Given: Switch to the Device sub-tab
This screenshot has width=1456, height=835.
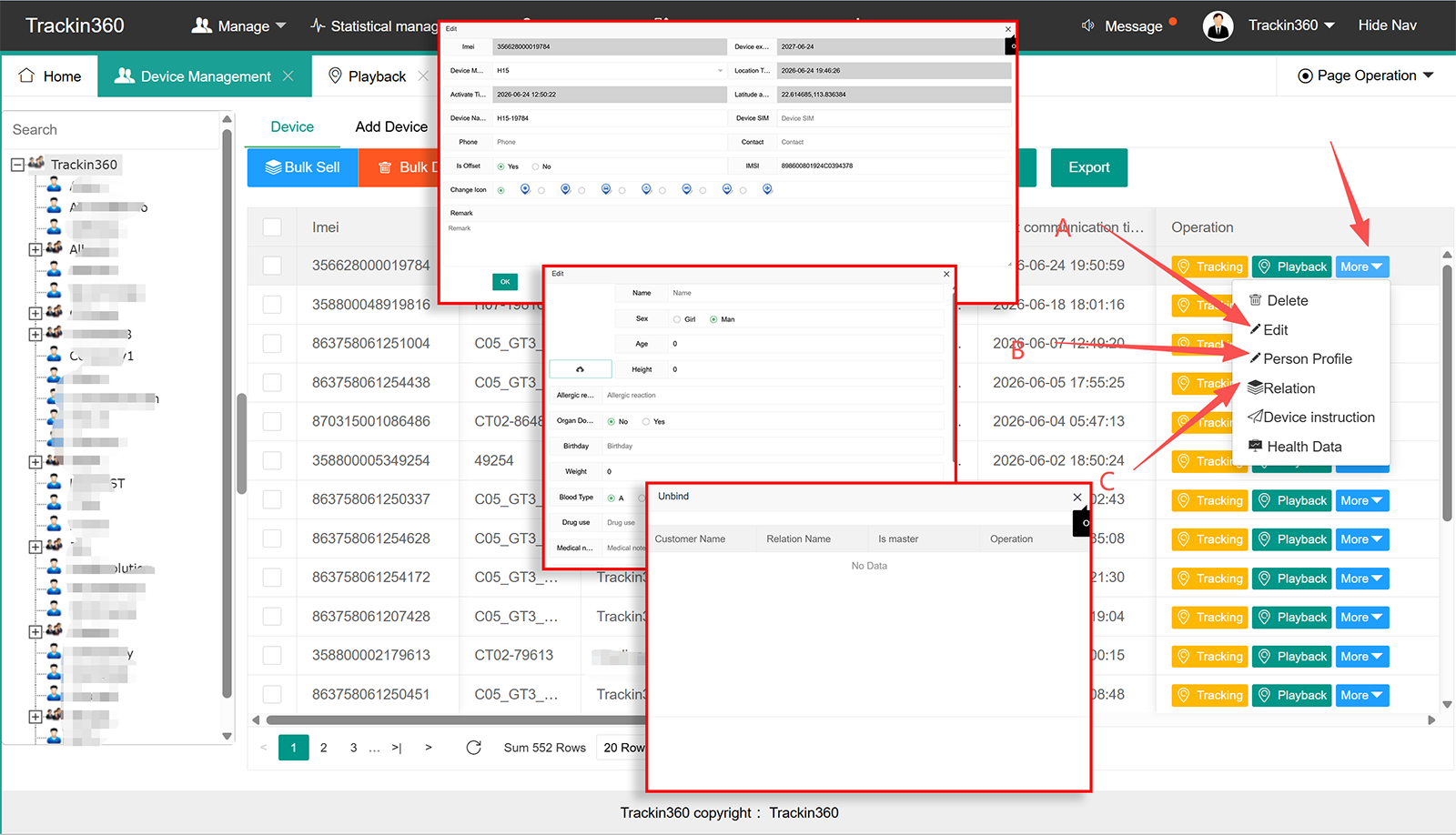Looking at the screenshot, I should point(292,126).
